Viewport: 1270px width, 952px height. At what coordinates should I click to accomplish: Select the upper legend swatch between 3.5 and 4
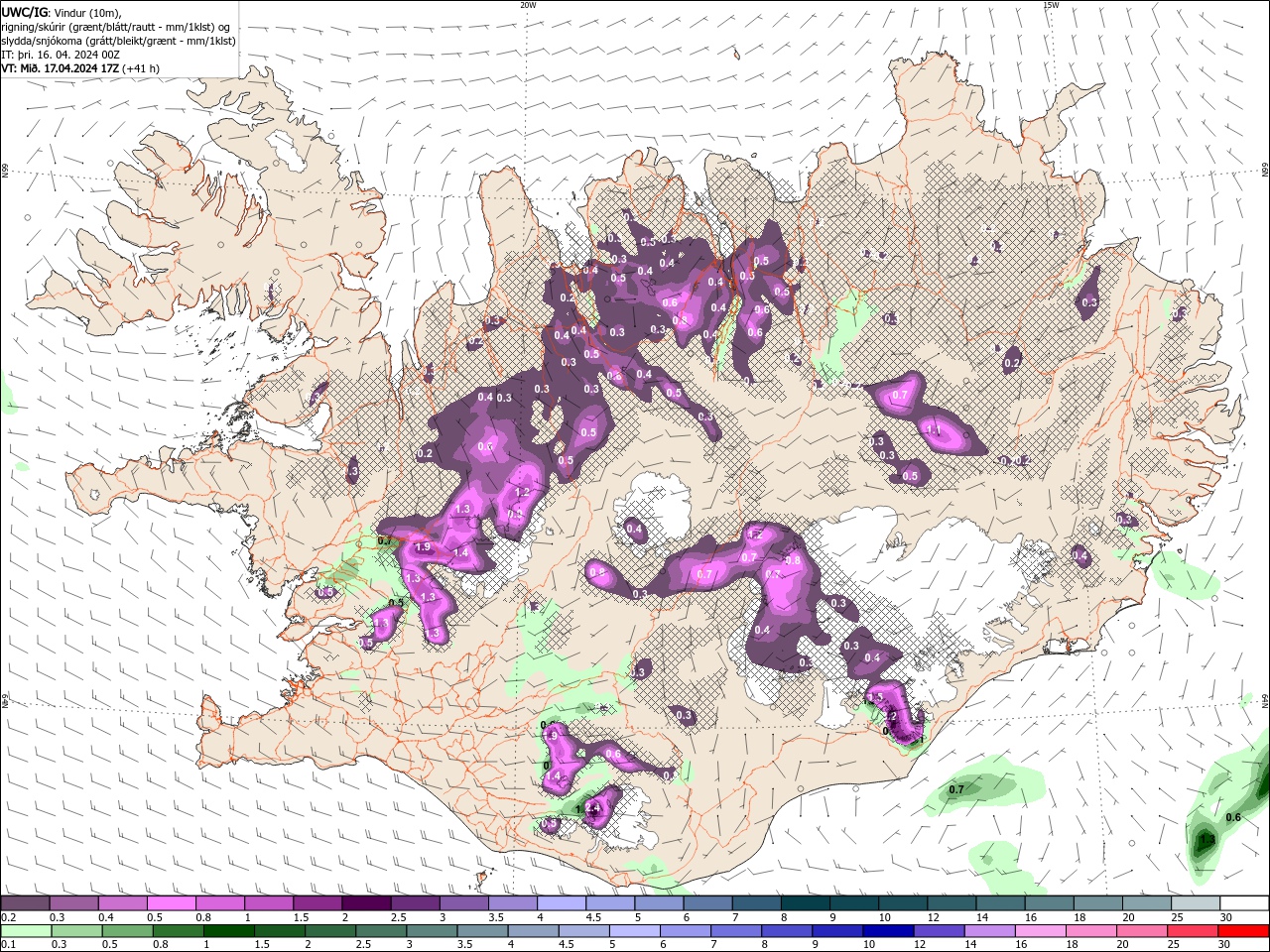pos(513,903)
